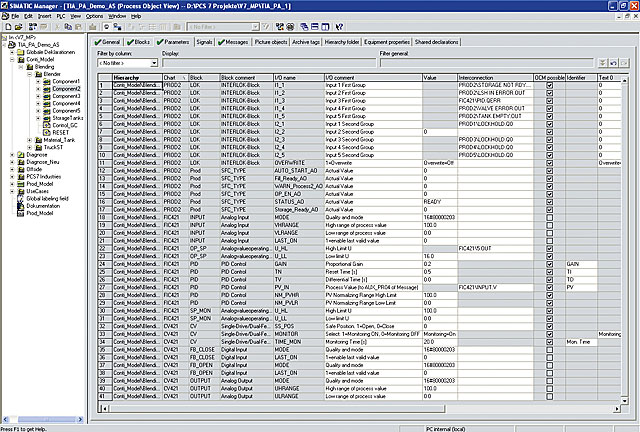Open the Options menu
Image resolution: width=640 pixels, height=432 pixels.
point(93,16)
